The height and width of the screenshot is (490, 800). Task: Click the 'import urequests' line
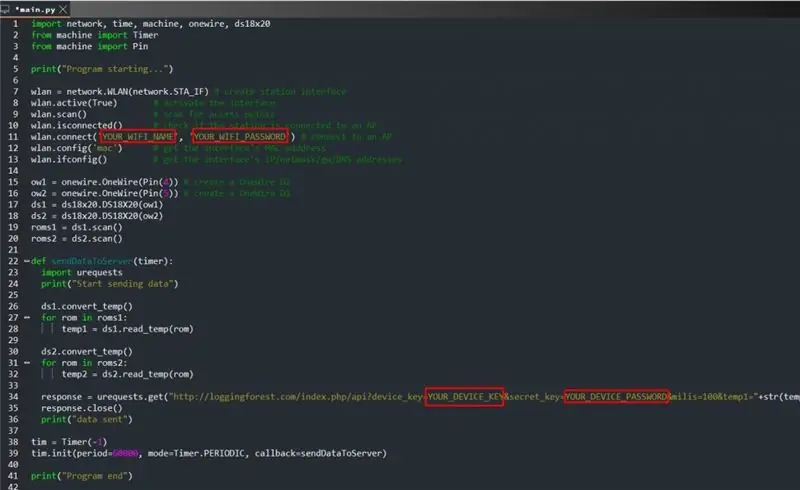[82, 273]
